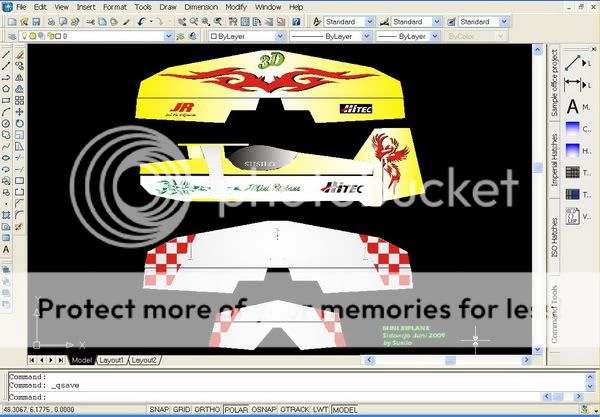Open the ByLayer color dropdown
This screenshot has width=600, height=417.
(280, 36)
